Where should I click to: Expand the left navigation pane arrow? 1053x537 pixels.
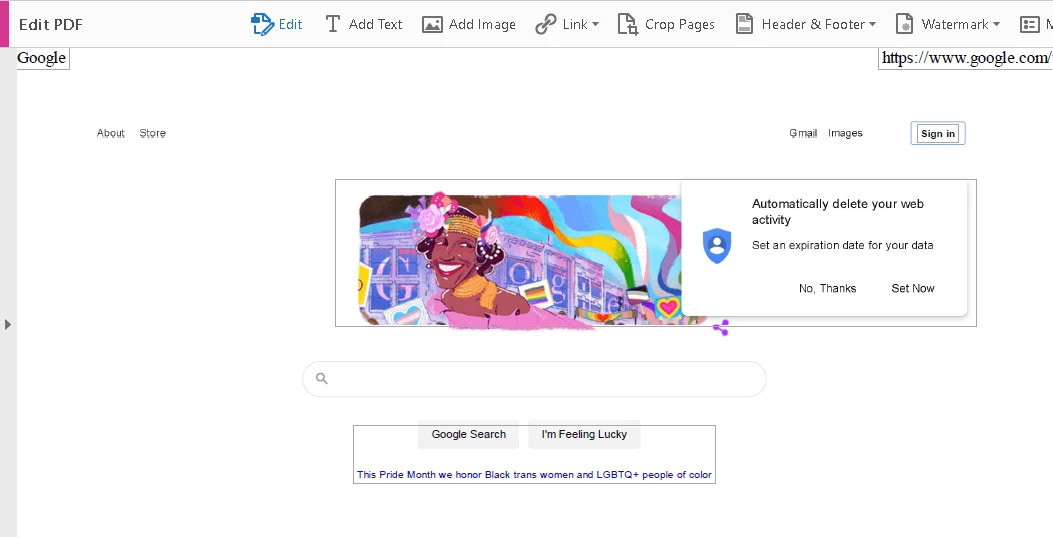coord(7,324)
